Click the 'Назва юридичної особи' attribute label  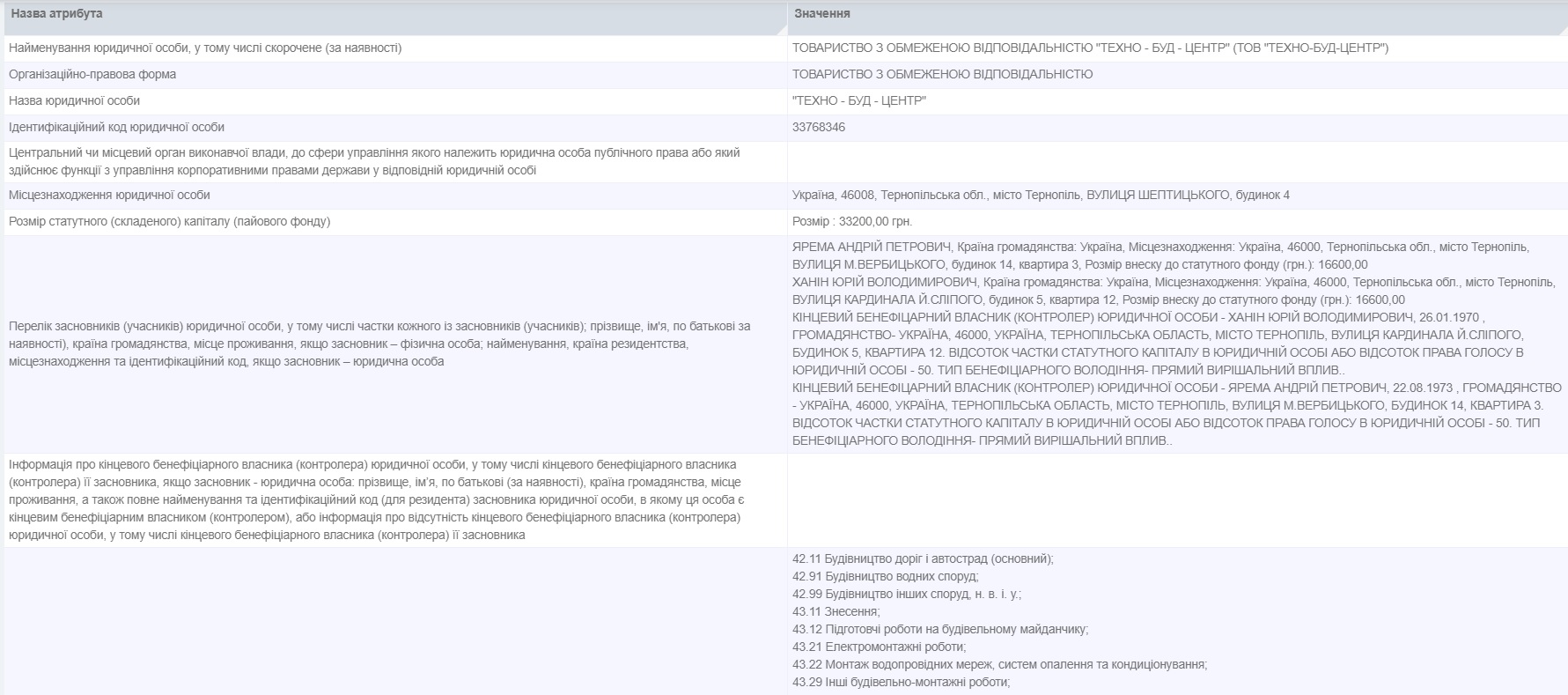[x=75, y=101]
